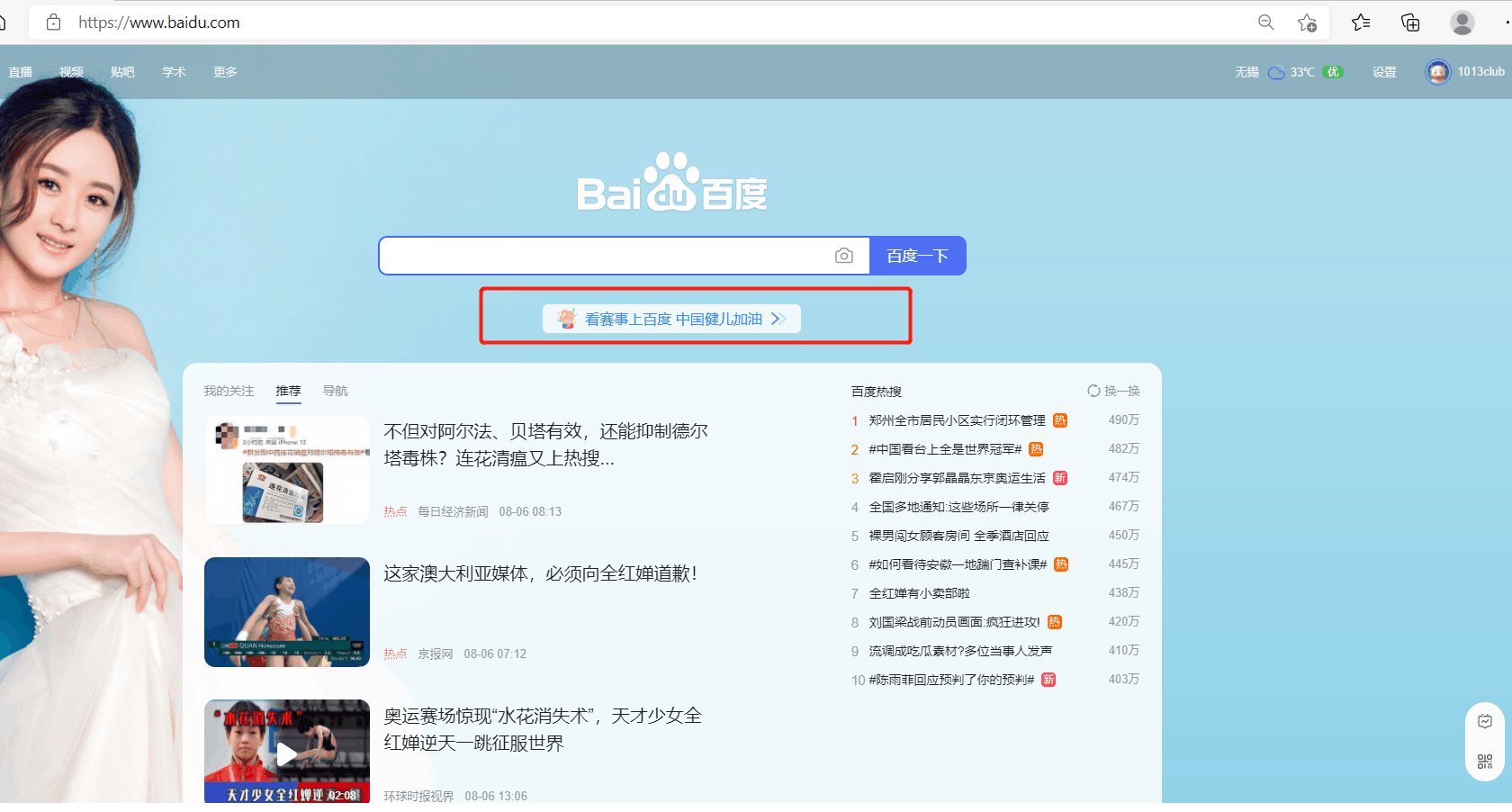Image resolution: width=1512 pixels, height=812 pixels.
Task: Add this page to favorites star icon
Action: tap(1307, 23)
